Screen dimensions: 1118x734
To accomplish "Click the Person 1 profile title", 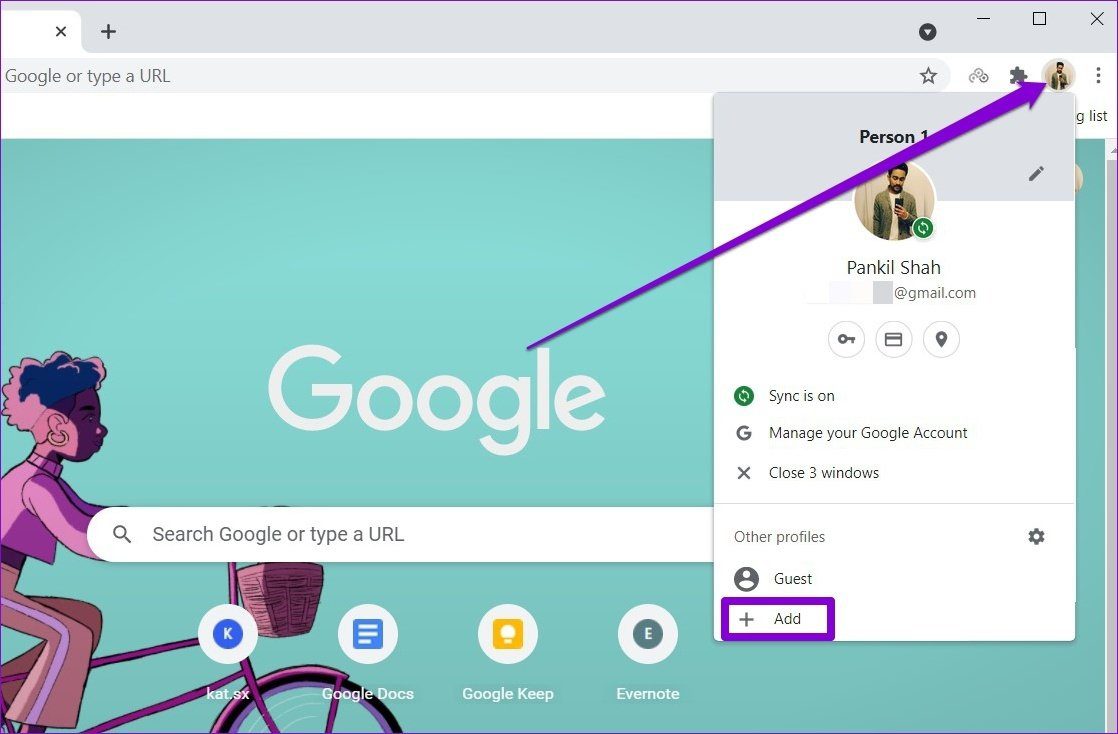I will [893, 137].
